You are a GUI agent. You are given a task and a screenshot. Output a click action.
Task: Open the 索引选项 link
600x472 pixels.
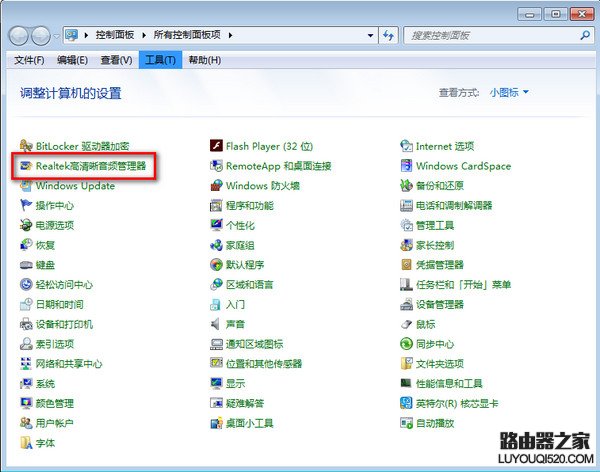coord(55,344)
